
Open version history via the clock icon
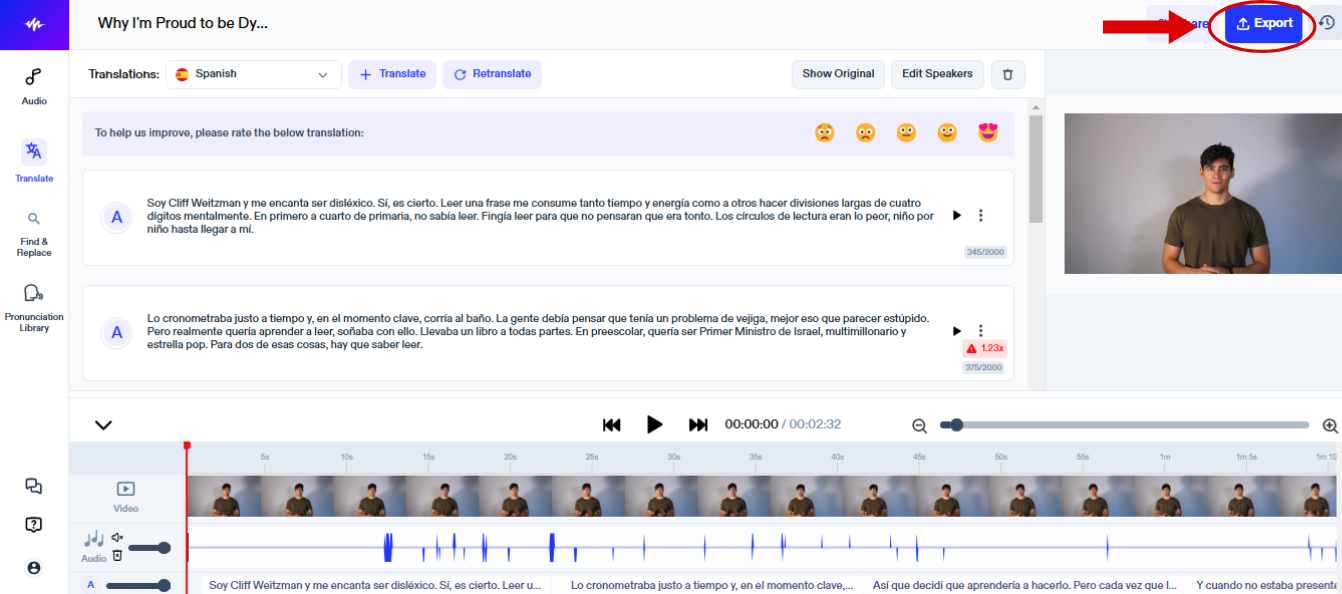click(x=1327, y=22)
